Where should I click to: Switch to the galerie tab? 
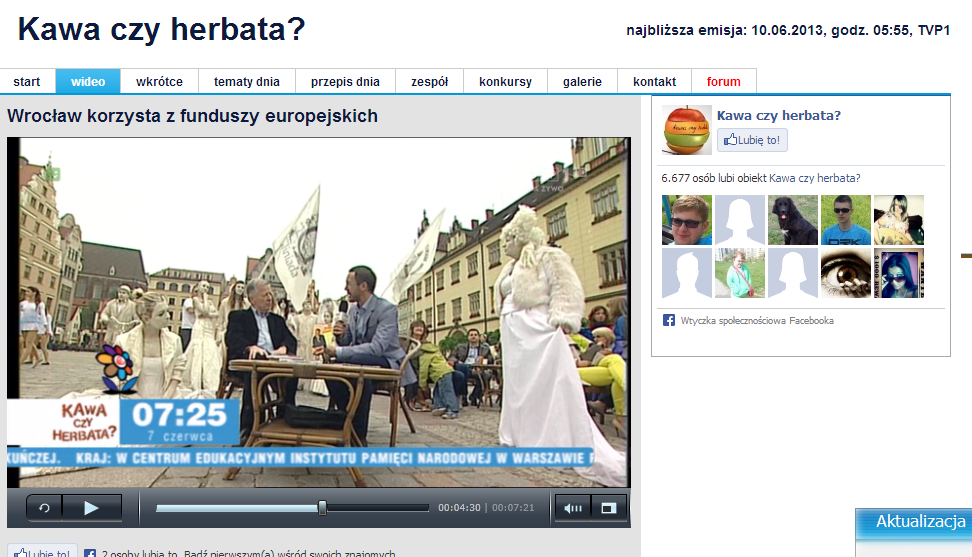click(x=582, y=82)
